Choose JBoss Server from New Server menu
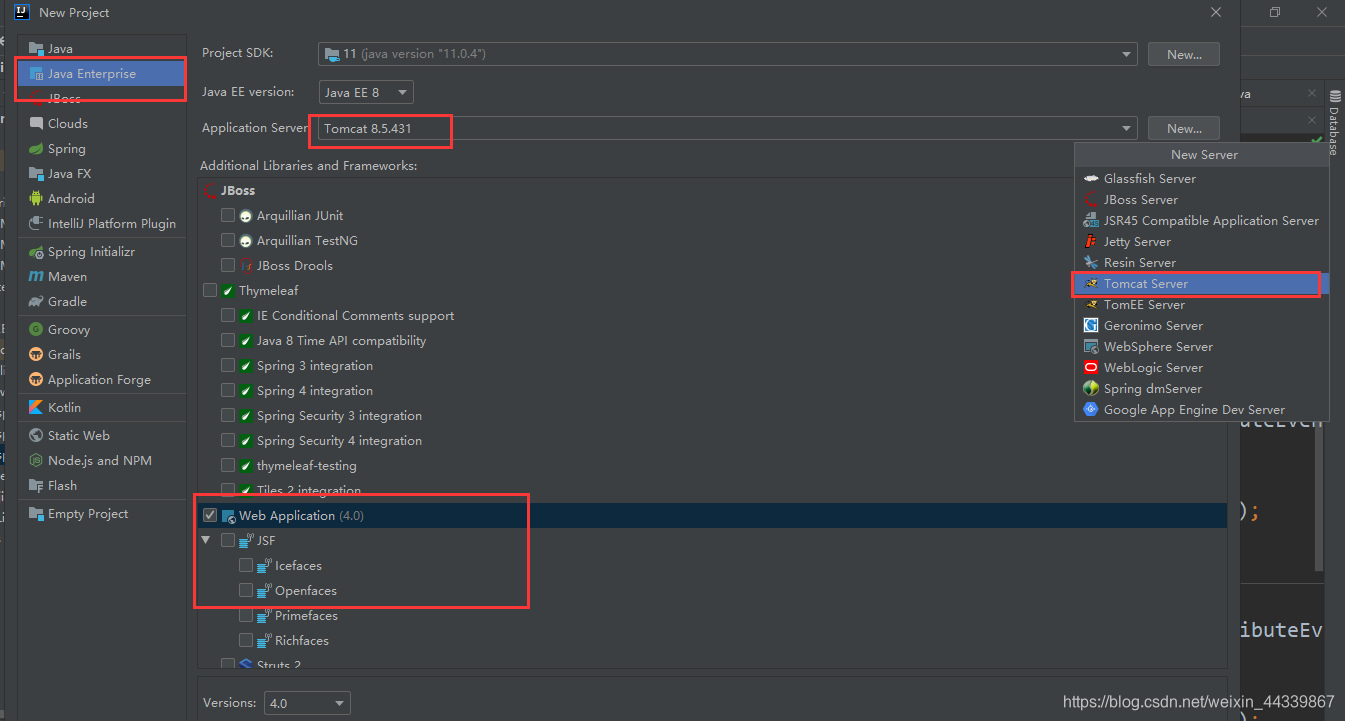Image resolution: width=1345 pixels, height=721 pixels. [x=1201, y=199]
